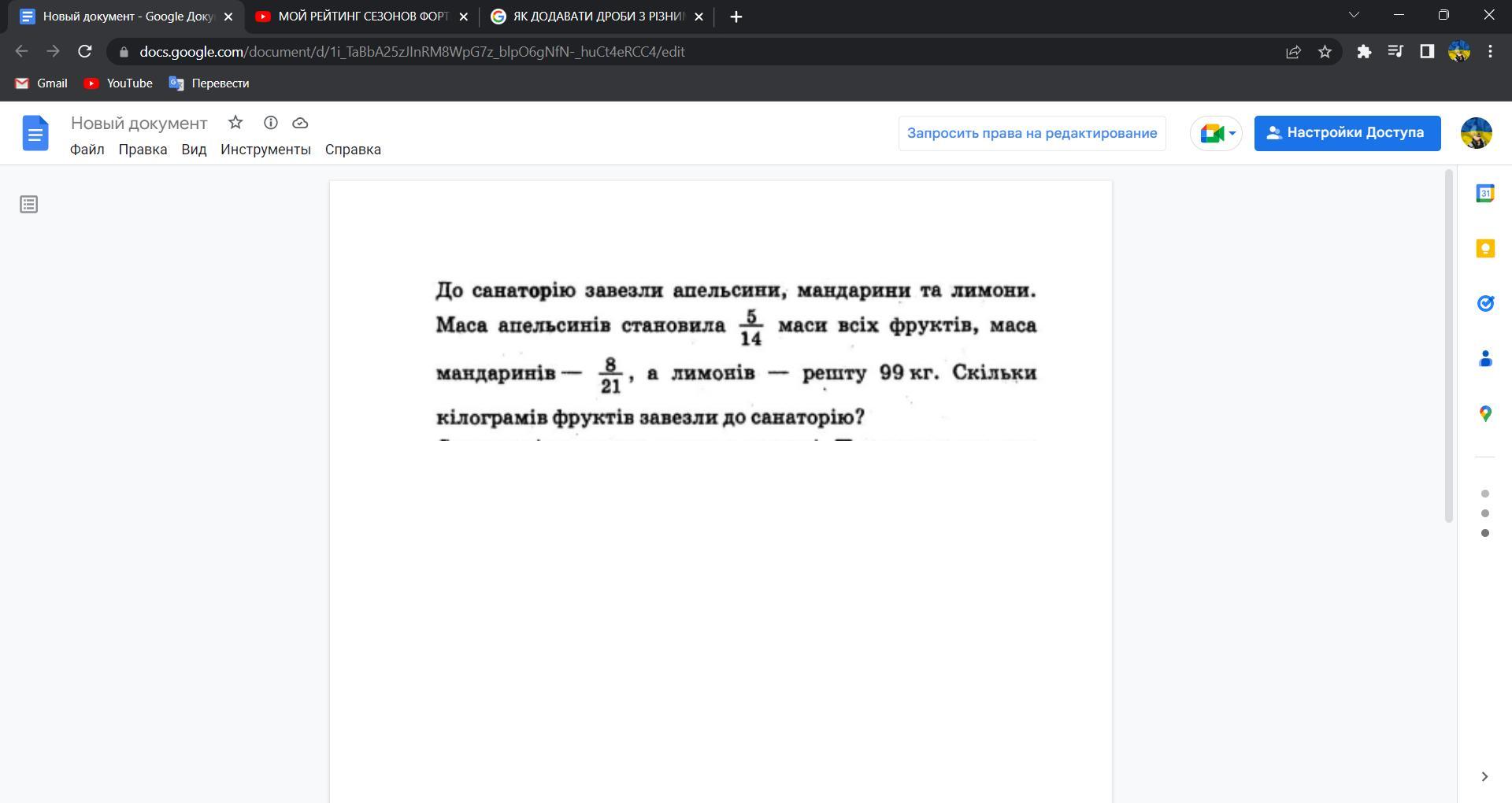Image resolution: width=1512 pixels, height=803 pixels.
Task: Click the document title "Новый документ"
Action: click(x=139, y=124)
